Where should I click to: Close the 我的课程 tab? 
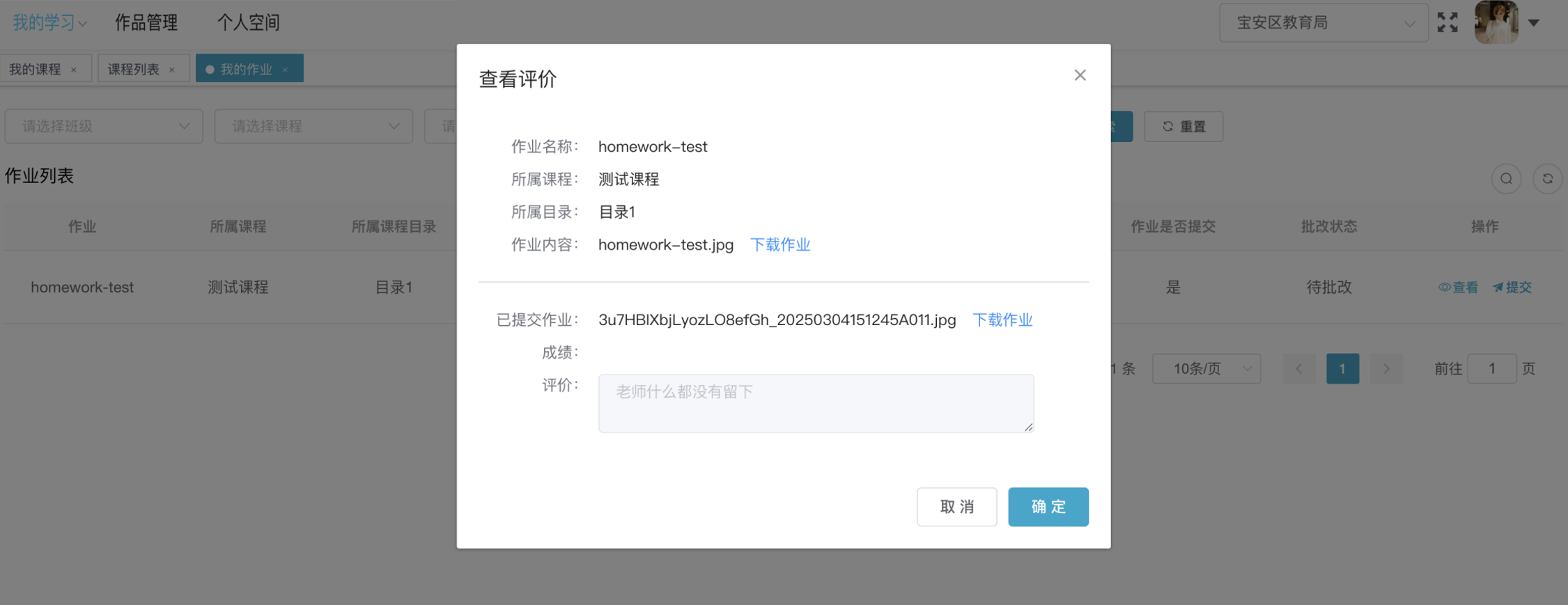(74, 70)
